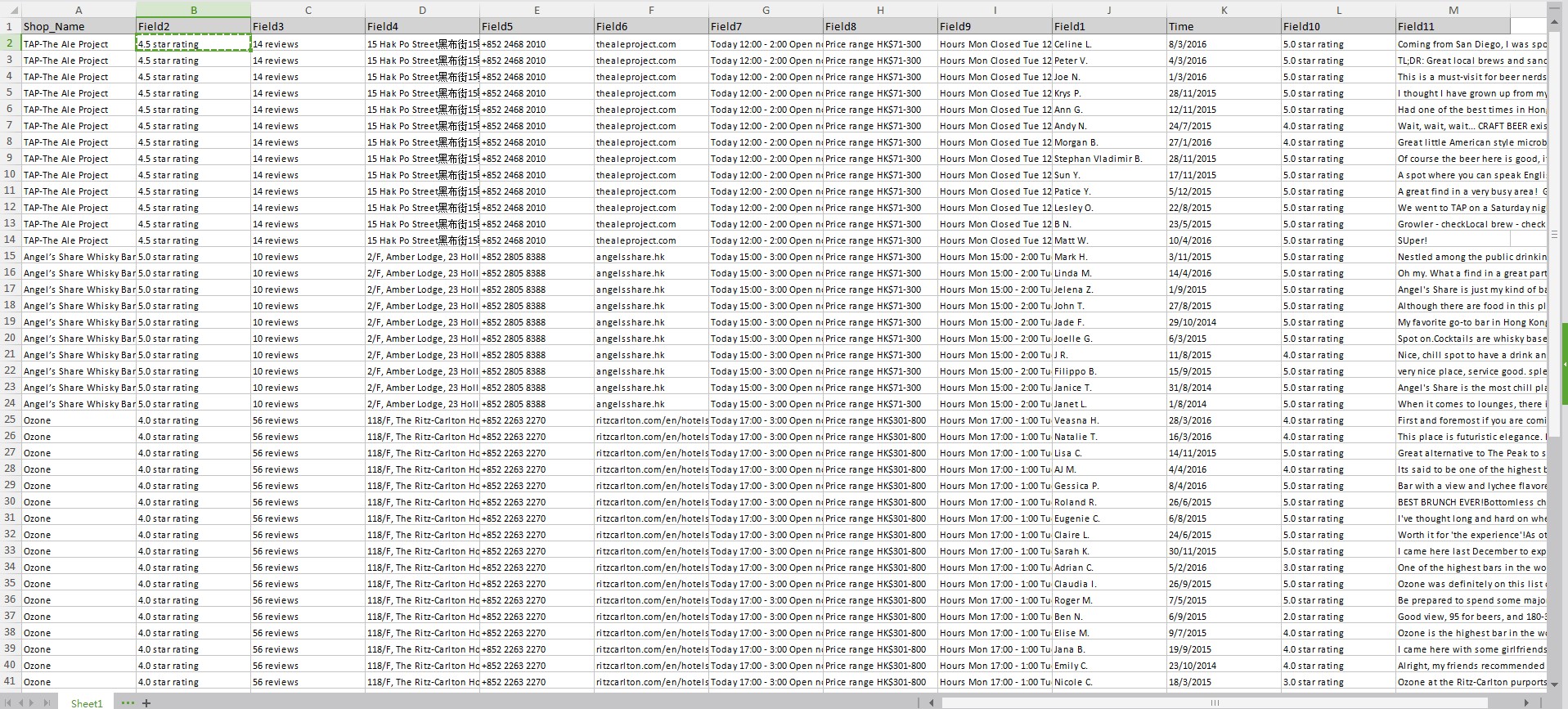Image resolution: width=1568 pixels, height=709 pixels.
Task: Go to next sheet tab arrow
Action: (x=33, y=702)
